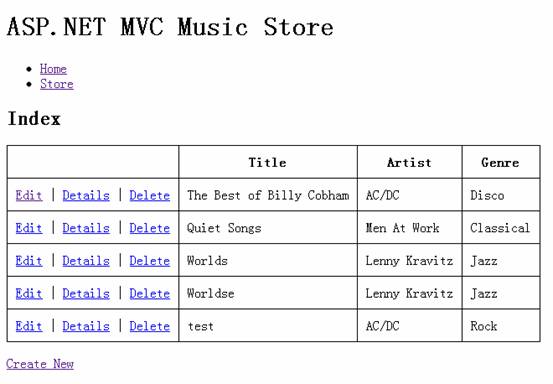
Task: Show Details for the Worlds album
Action: [x=86, y=261]
